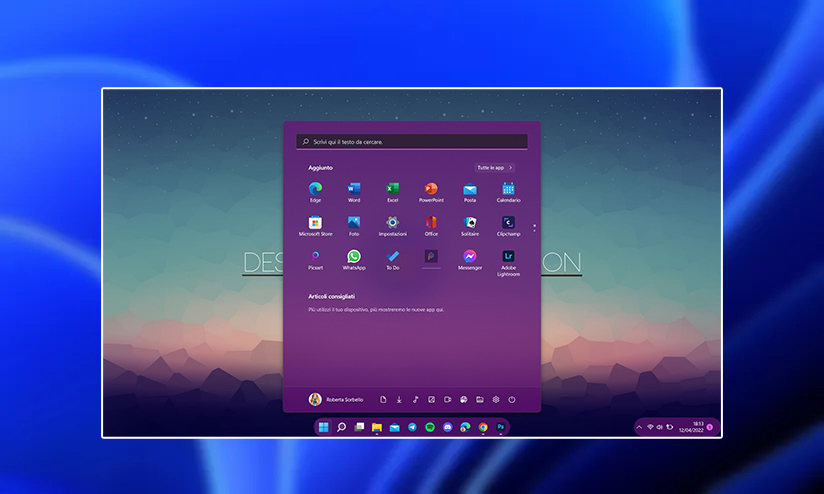Open Edge from pinned apps
The image size is (824, 494).
(x=315, y=192)
